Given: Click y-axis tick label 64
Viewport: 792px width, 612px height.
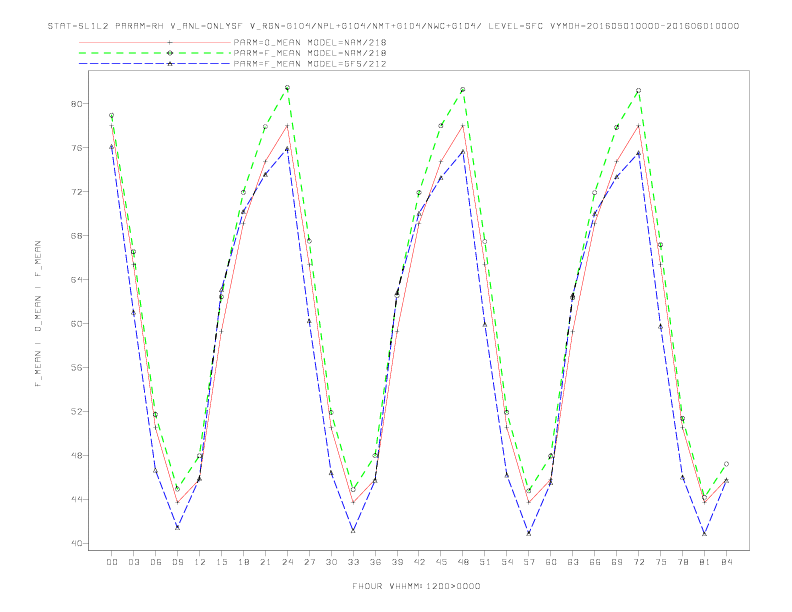Looking at the screenshot, I should (x=77, y=279).
